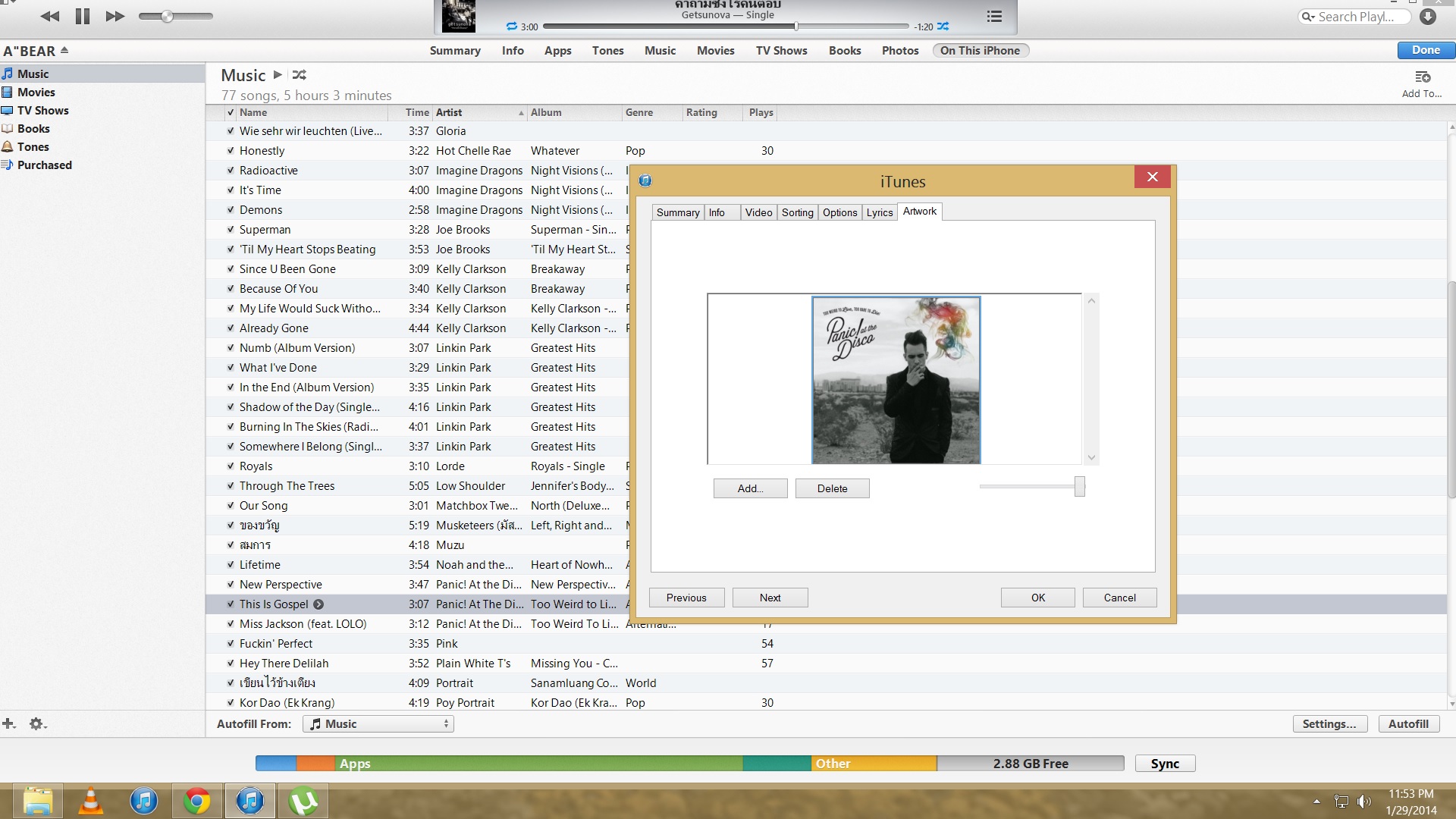Open the Up Next list icon
The width and height of the screenshot is (1456, 819).
click(994, 16)
